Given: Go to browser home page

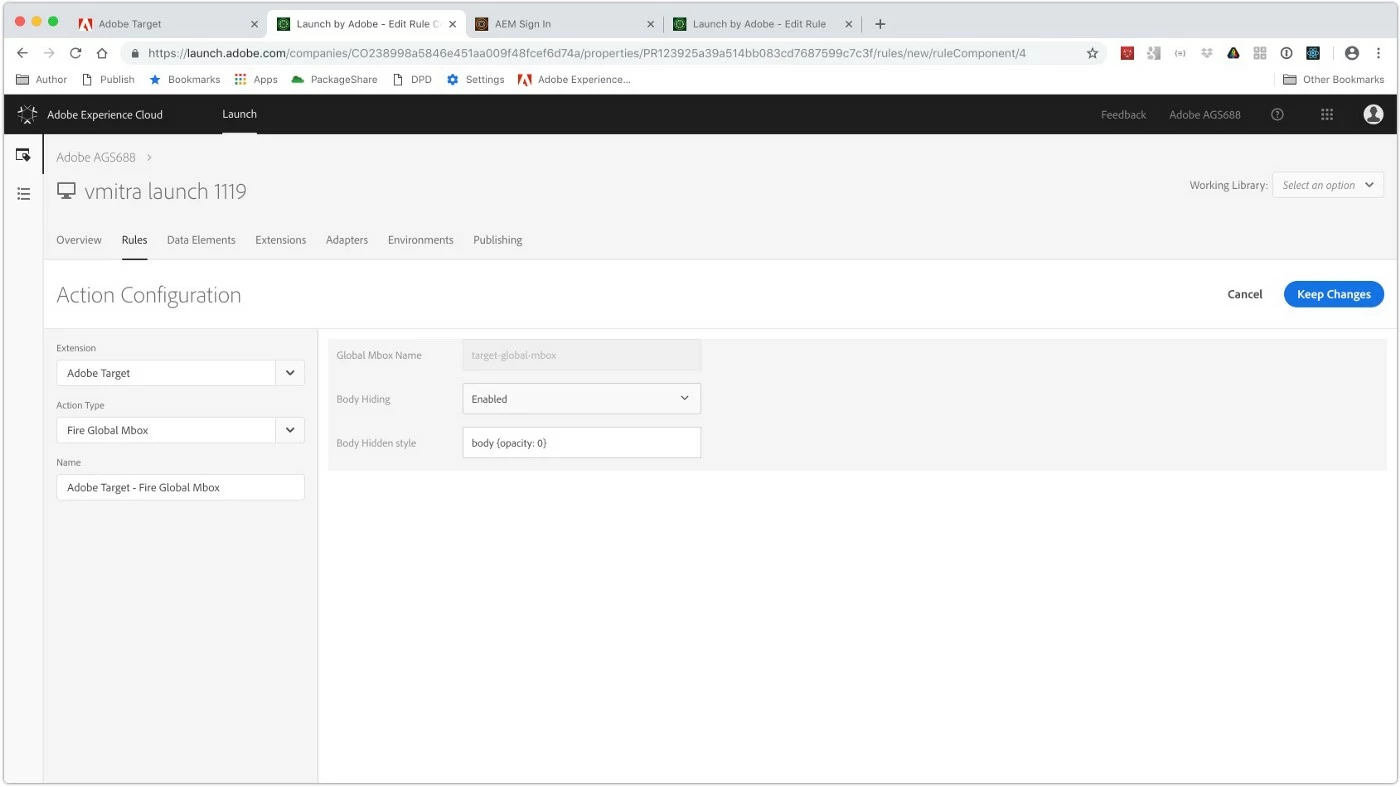Looking at the screenshot, I should coord(102,53).
